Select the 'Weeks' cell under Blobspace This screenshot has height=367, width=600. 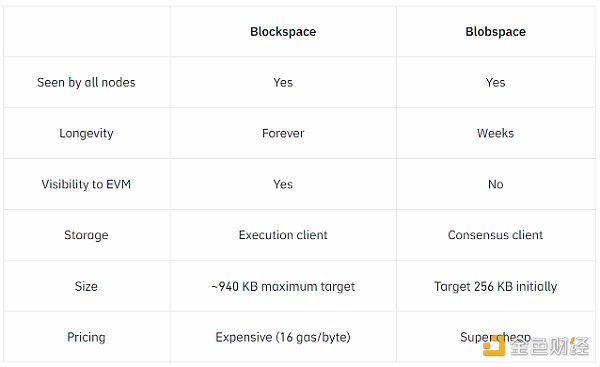tap(496, 133)
